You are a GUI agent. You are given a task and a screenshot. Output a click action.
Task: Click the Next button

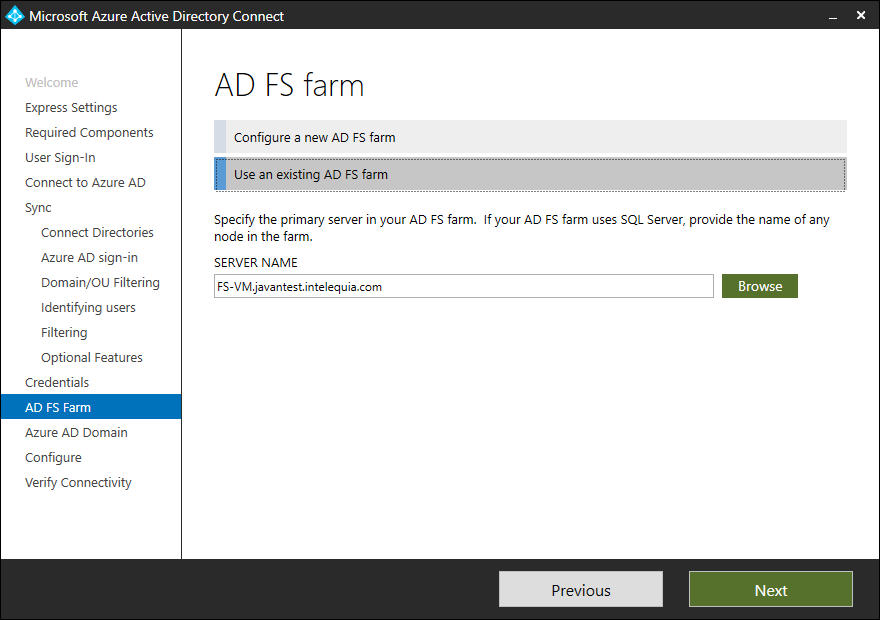pos(770,589)
